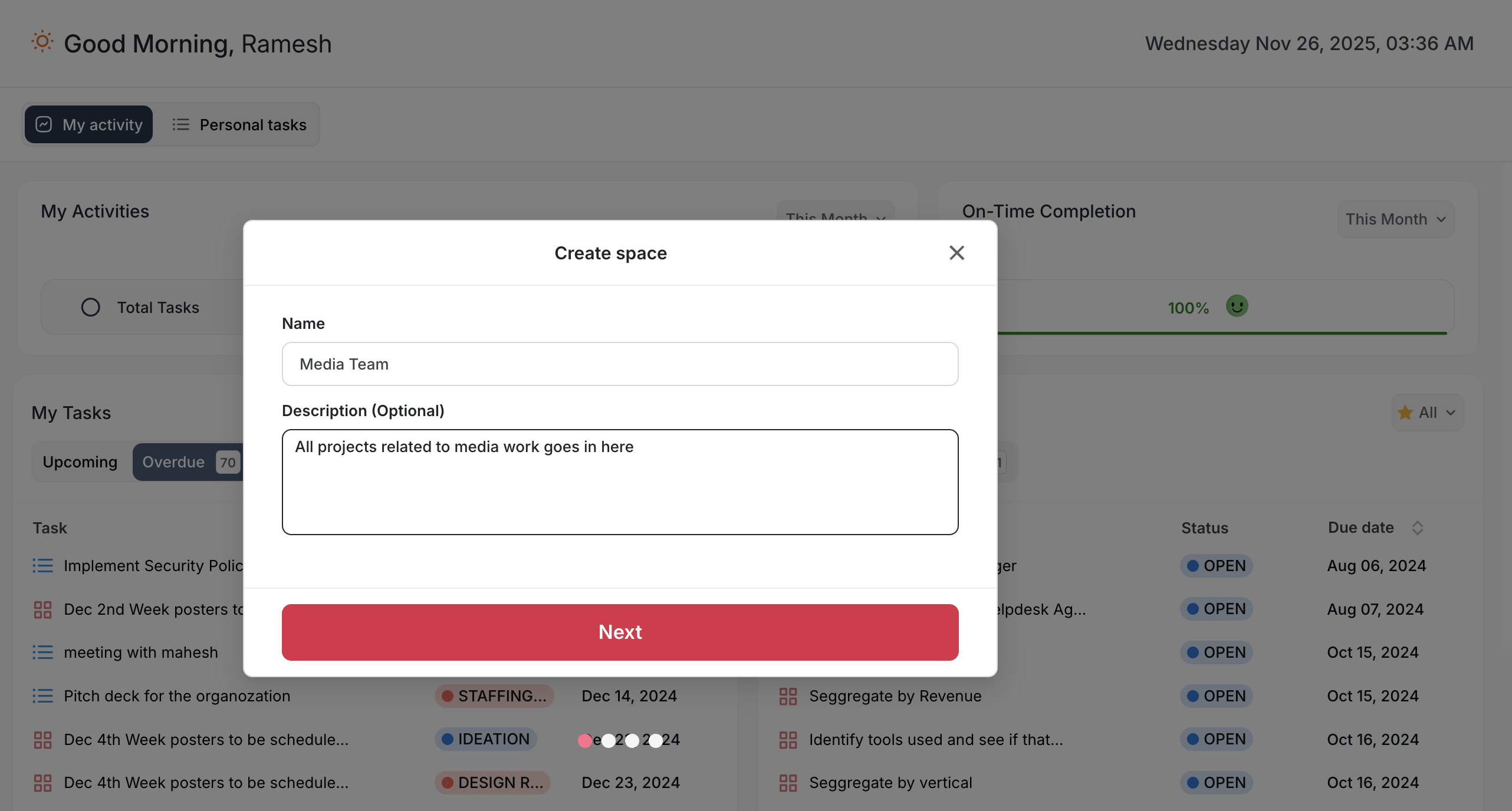The width and height of the screenshot is (1512, 811).
Task: Click list icon beside meeting with mahesh
Action: tap(42, 652)
